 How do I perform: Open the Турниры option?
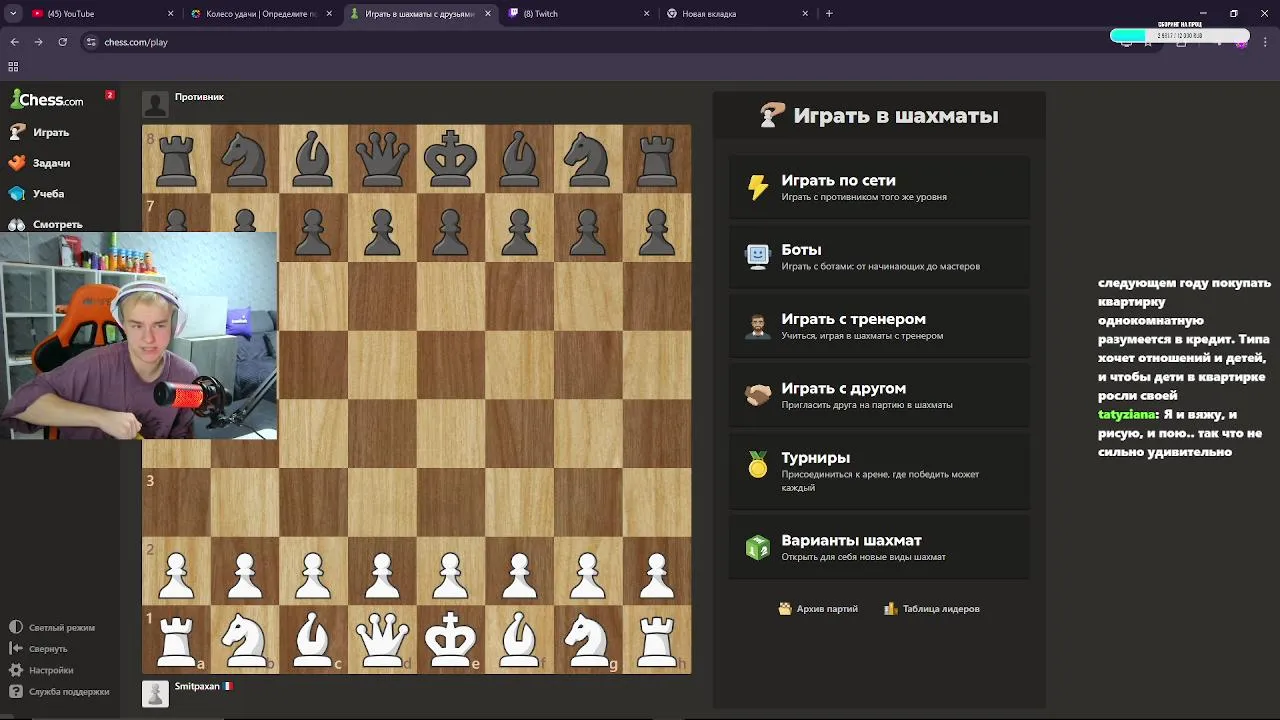tap(879, 471)
